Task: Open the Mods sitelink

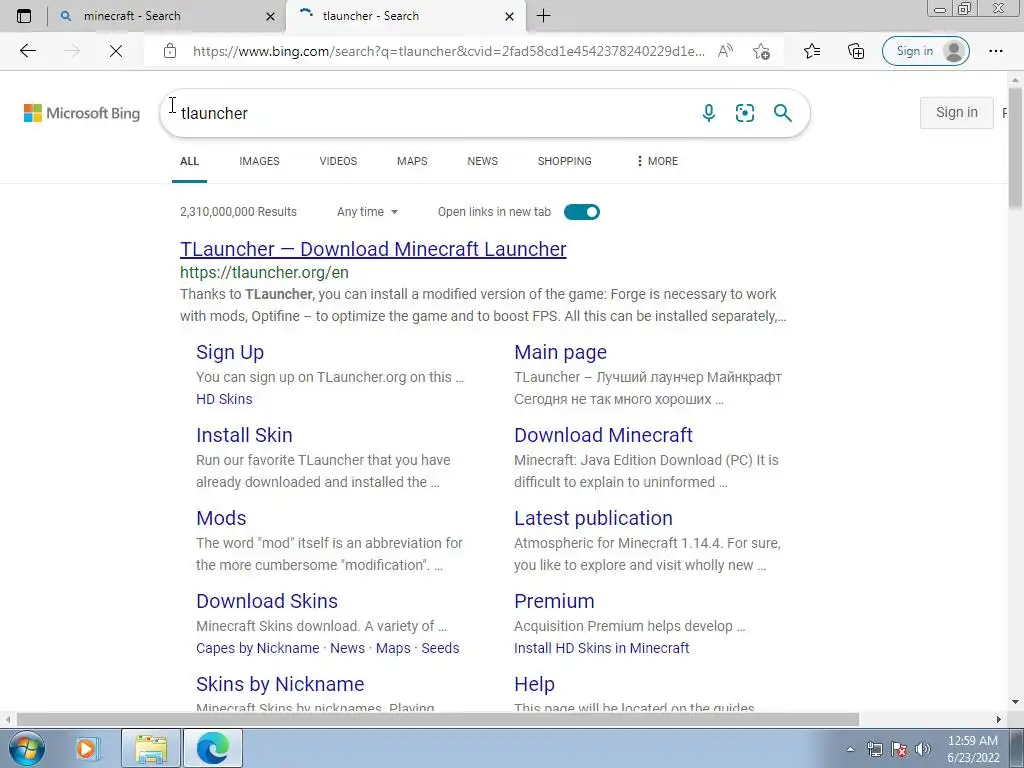Action: coord(221,518)
